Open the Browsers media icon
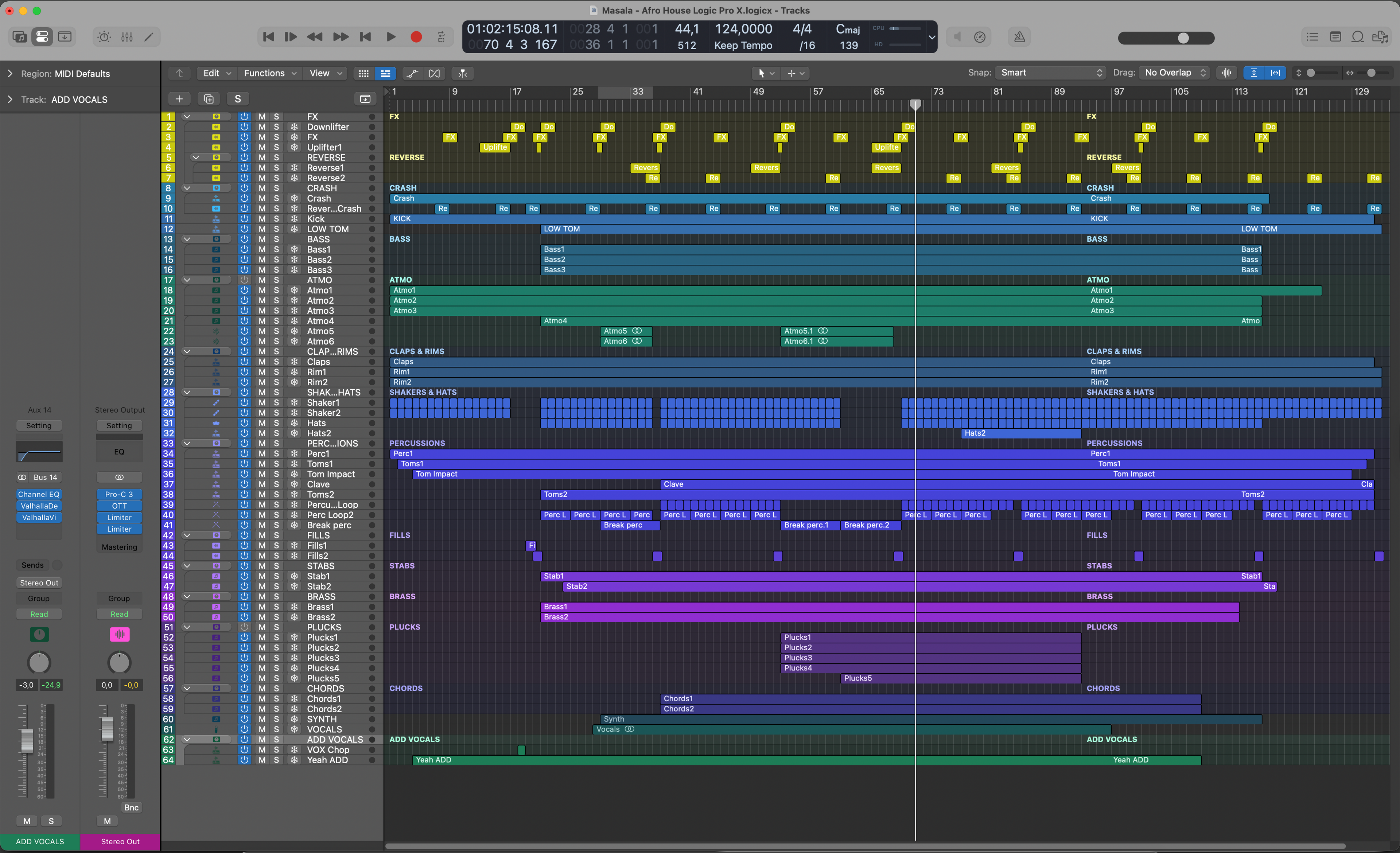This screenshot has height=853, width=1400. pyautogui.click(x=1380, y=37)
